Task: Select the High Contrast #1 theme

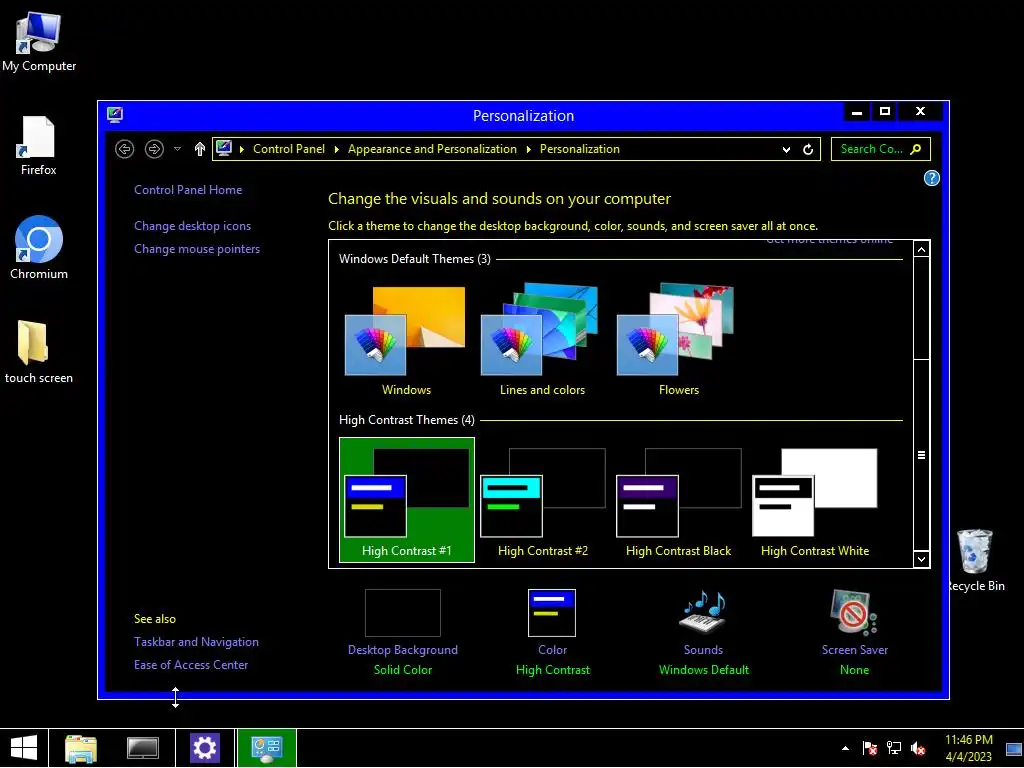Action: (x=406, y=500)
